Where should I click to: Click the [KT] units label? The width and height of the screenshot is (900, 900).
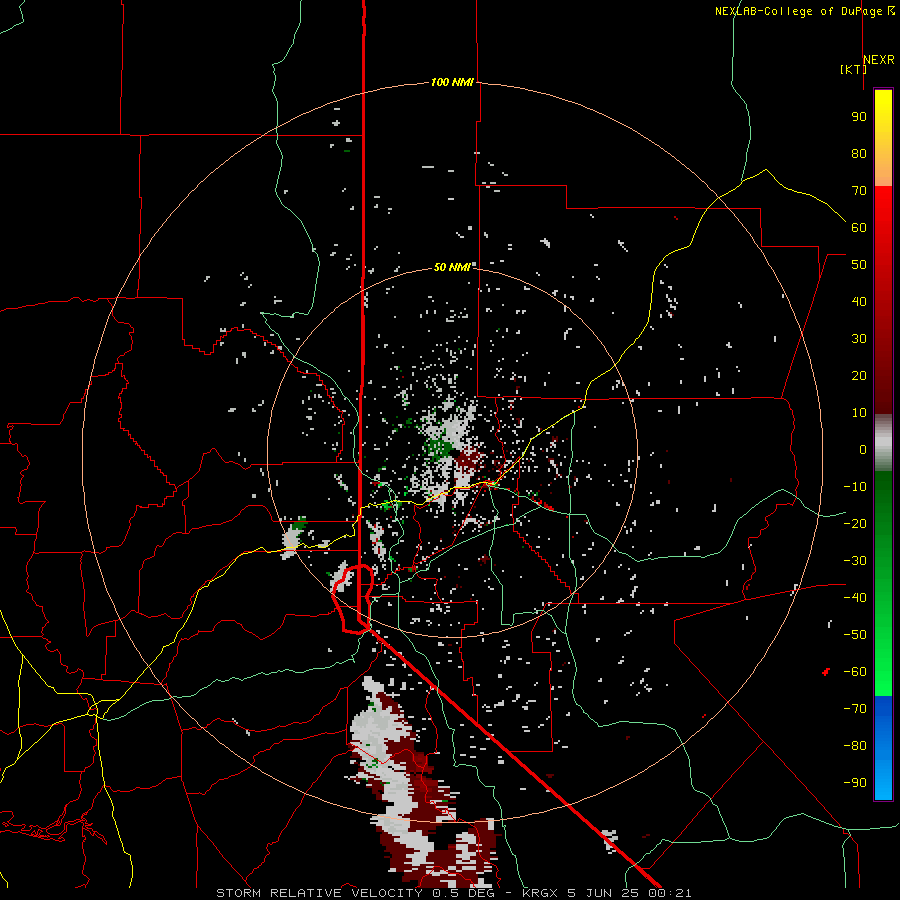click(853, 69)
